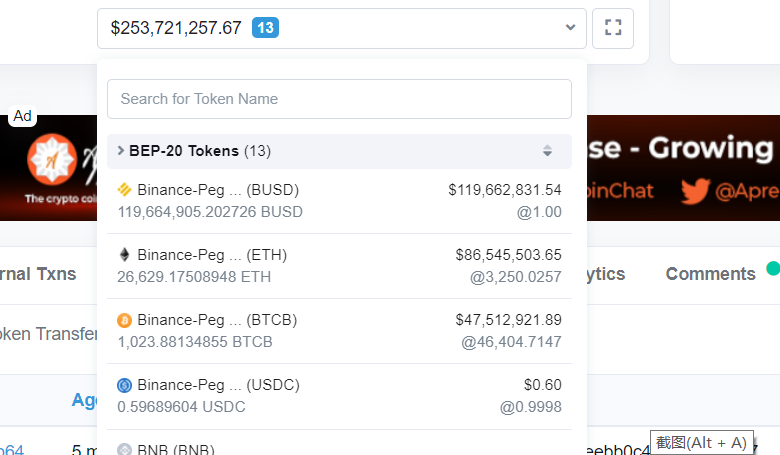
Task: Collapse the BEP-20 Tokens section arrow
Action: 120,150
